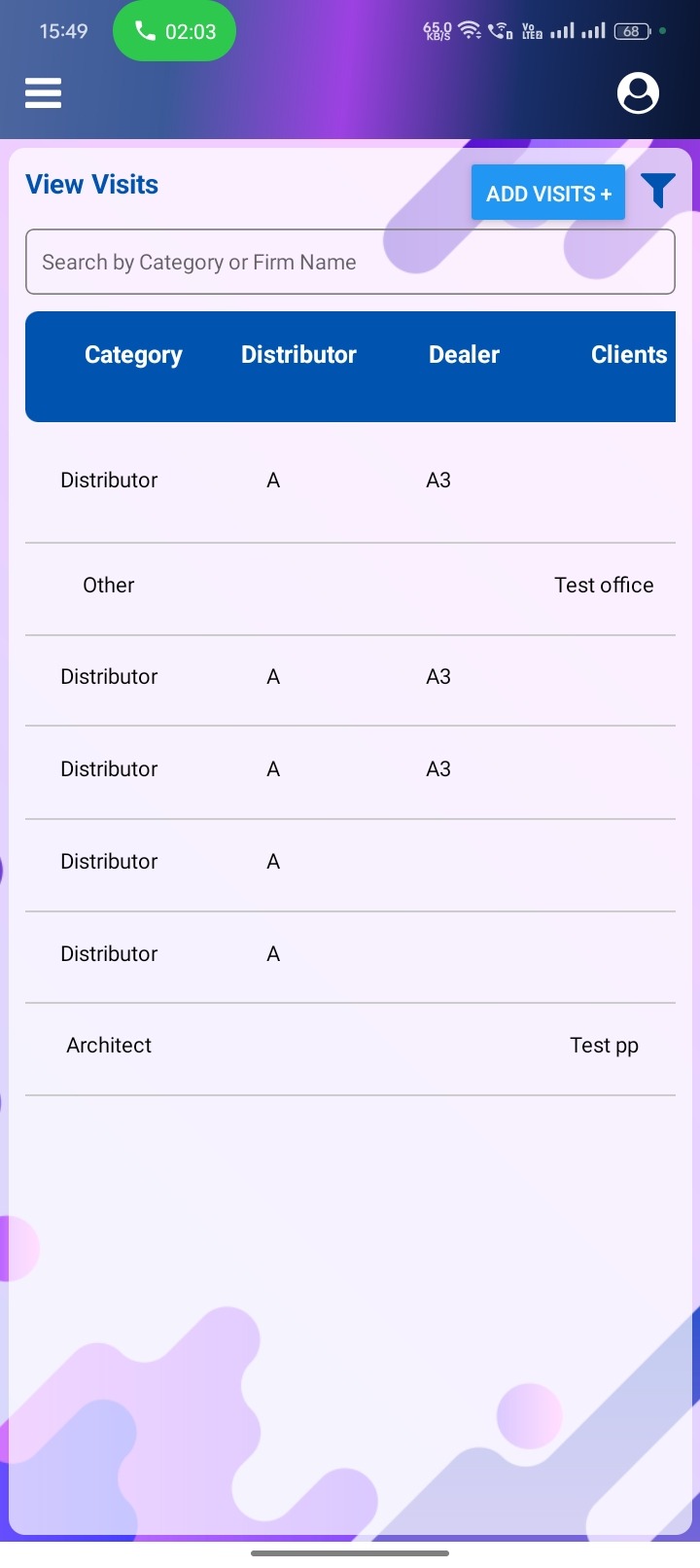Tap the Clients column header
Screen dimensions: 700x1568
pyautogui.click(x=628, y=355)
